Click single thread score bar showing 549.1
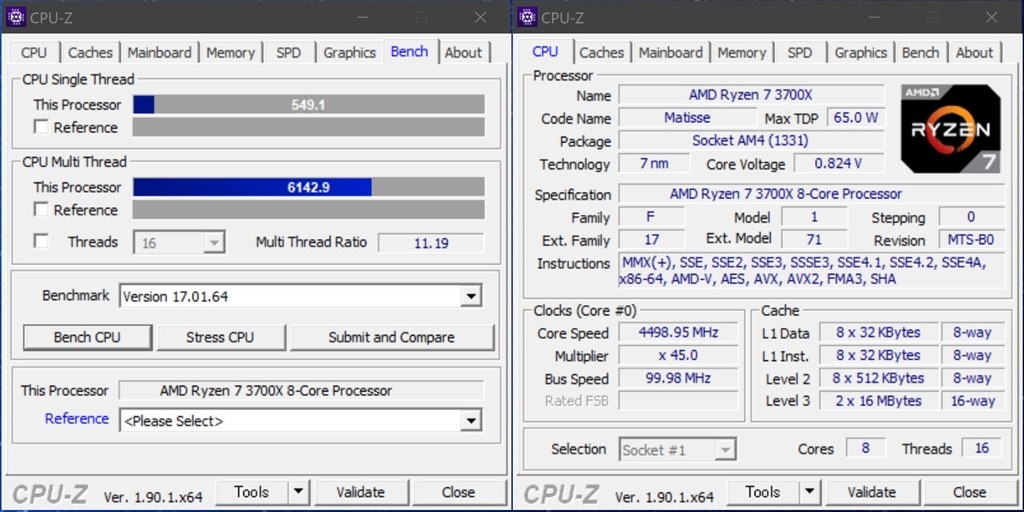Image resolution: width=1024 pixels, height=512 pixels. coord(309,104)
